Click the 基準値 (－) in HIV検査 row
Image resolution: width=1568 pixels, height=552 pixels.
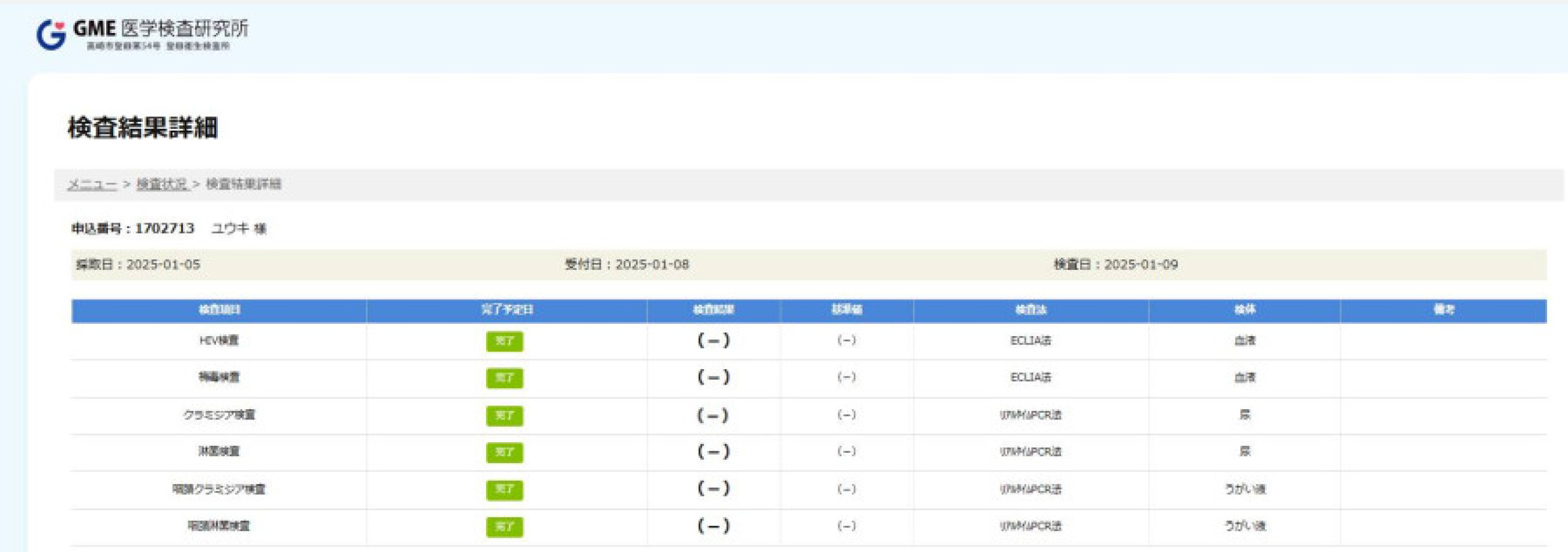[x=846, y=340]
